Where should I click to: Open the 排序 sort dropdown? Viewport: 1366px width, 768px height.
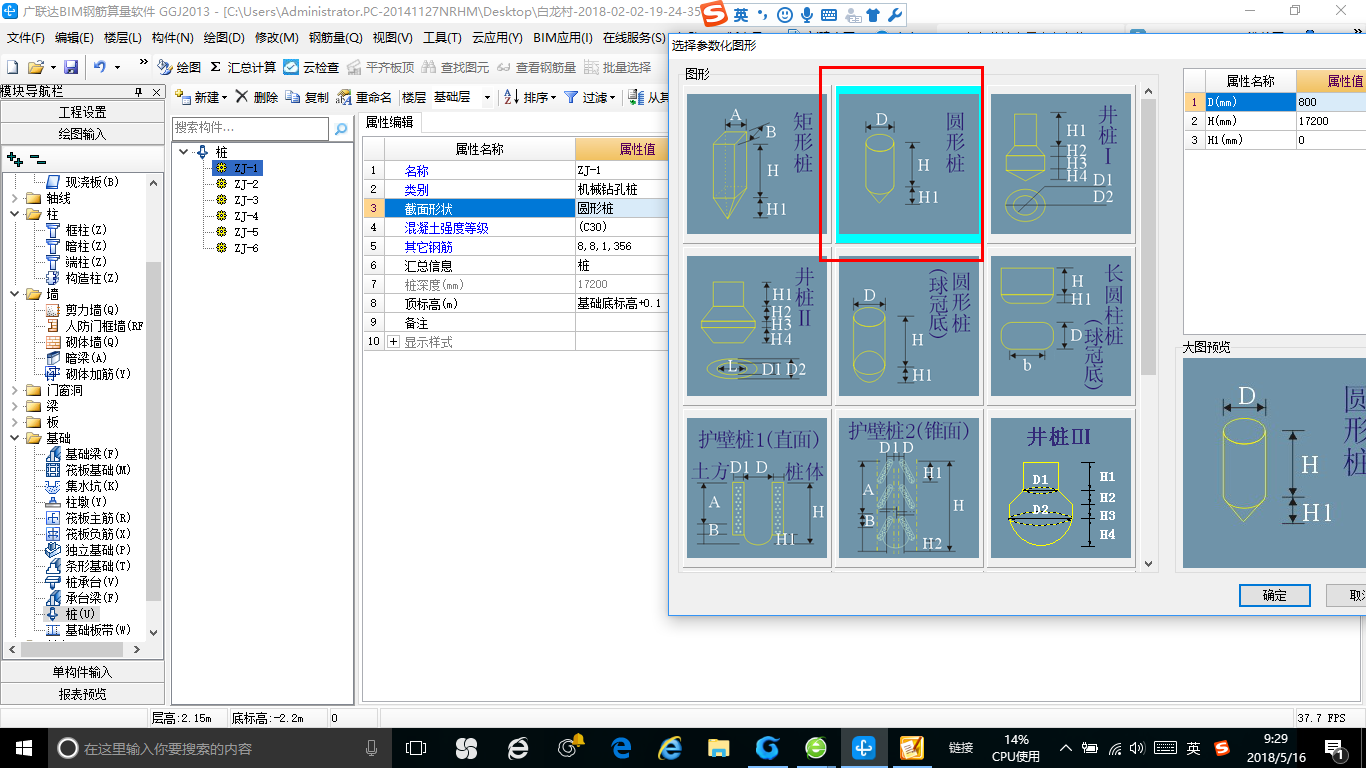pos(529,97)
